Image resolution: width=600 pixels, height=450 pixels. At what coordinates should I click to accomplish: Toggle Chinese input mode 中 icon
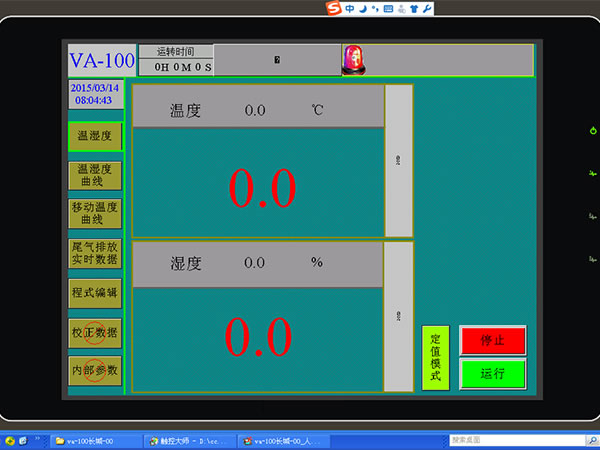(350, 9)
